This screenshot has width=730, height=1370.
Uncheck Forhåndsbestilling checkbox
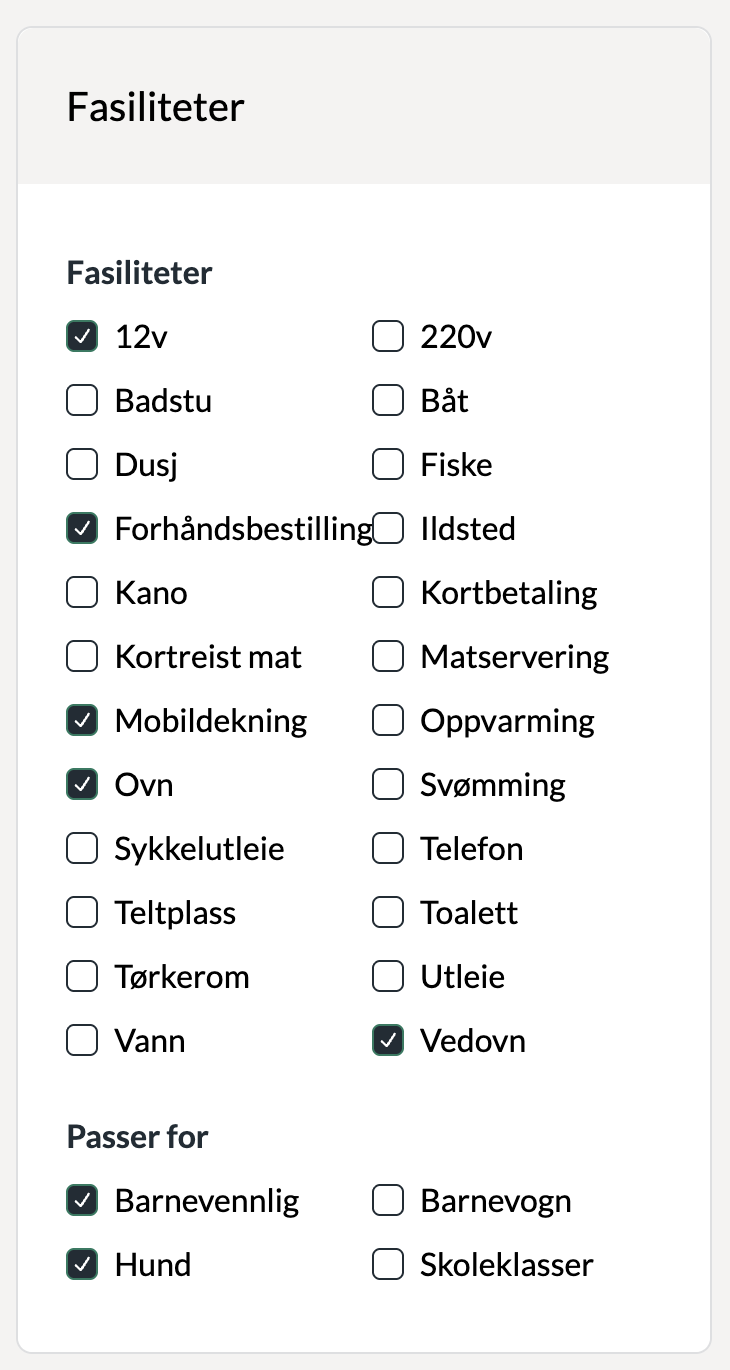click(82, 529)
